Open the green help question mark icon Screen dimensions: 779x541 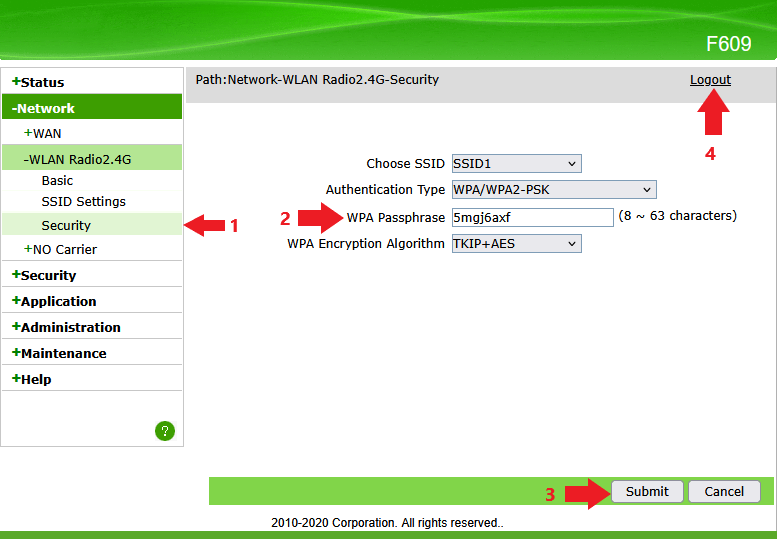pos(165,431)
